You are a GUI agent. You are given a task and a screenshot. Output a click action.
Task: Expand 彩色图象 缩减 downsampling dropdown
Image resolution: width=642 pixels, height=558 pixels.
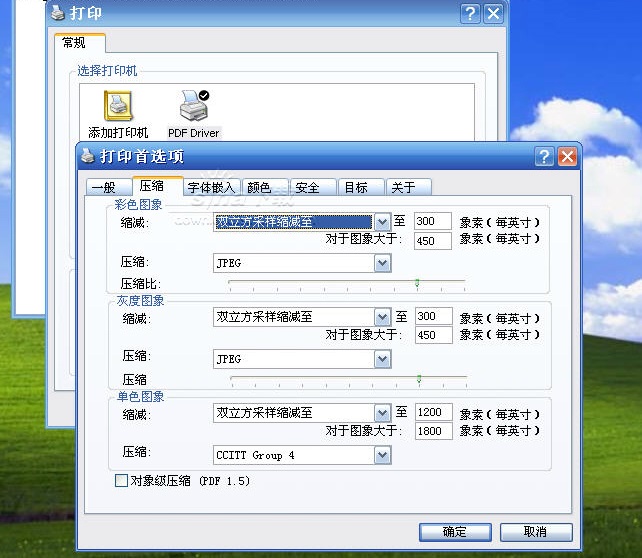[x=382, y=222]
